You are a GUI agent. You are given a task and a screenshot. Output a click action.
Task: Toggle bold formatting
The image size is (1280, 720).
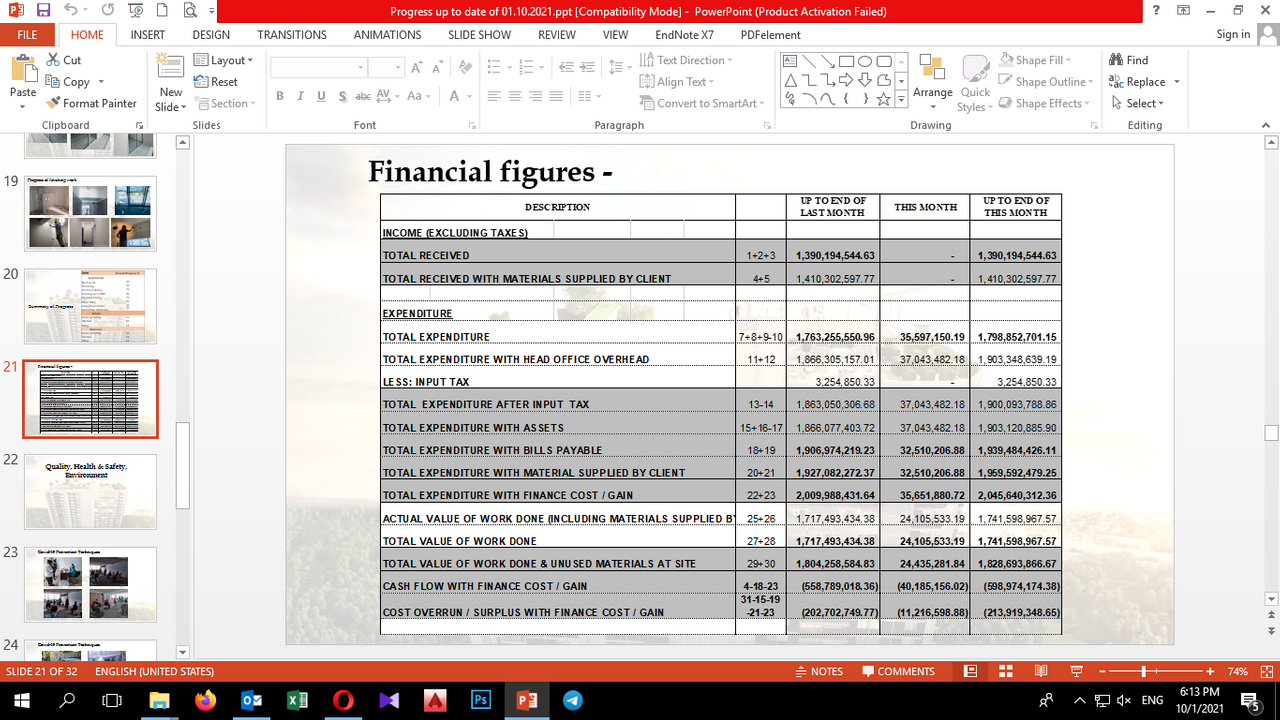(280, 96)
